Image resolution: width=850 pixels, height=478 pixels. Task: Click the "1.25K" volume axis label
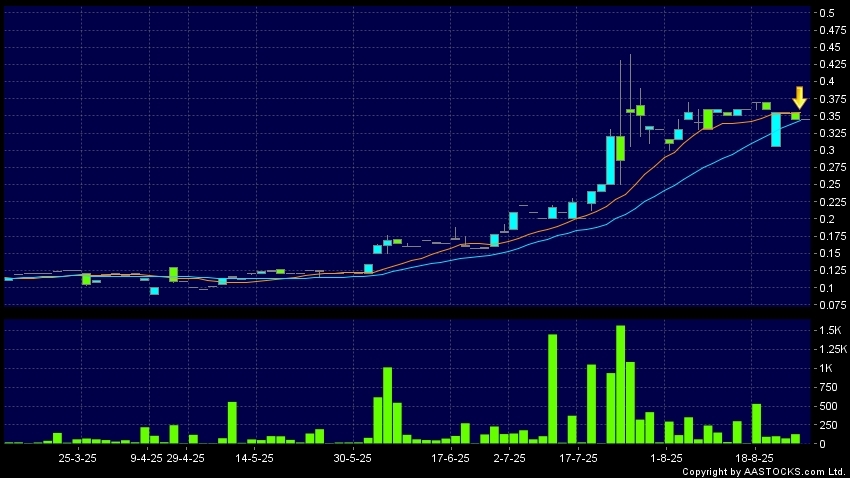click(833, 350)
